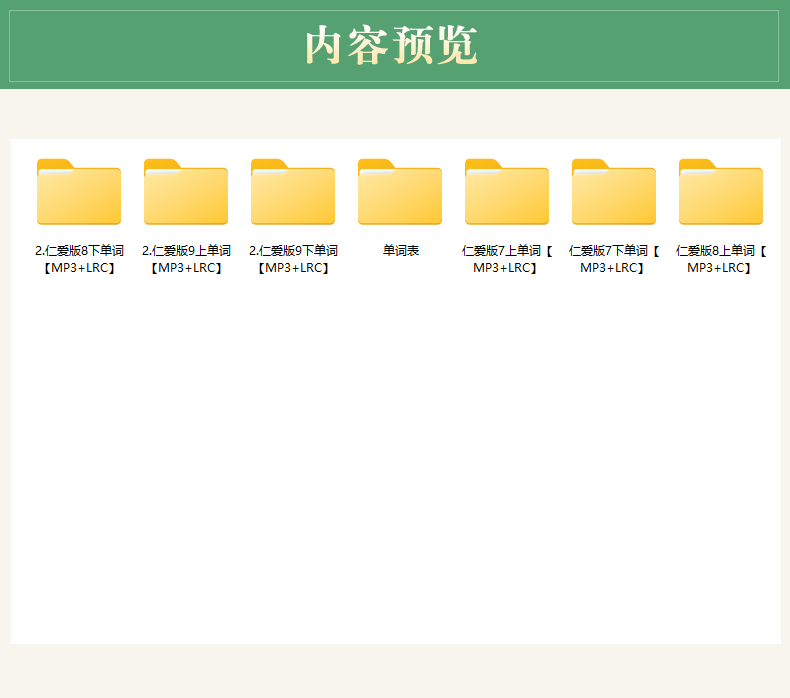Select the label 仁爱版8上单词【MP3+LRC】
Viewport: 790px width, 698px height.
point(721,259)
